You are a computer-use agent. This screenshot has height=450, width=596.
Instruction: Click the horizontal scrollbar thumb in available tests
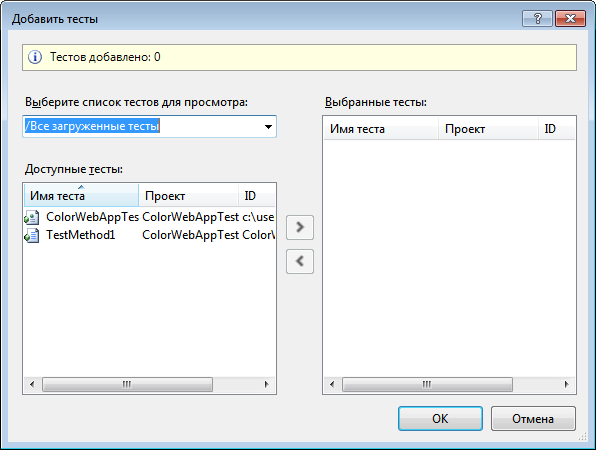pos(127,384)
